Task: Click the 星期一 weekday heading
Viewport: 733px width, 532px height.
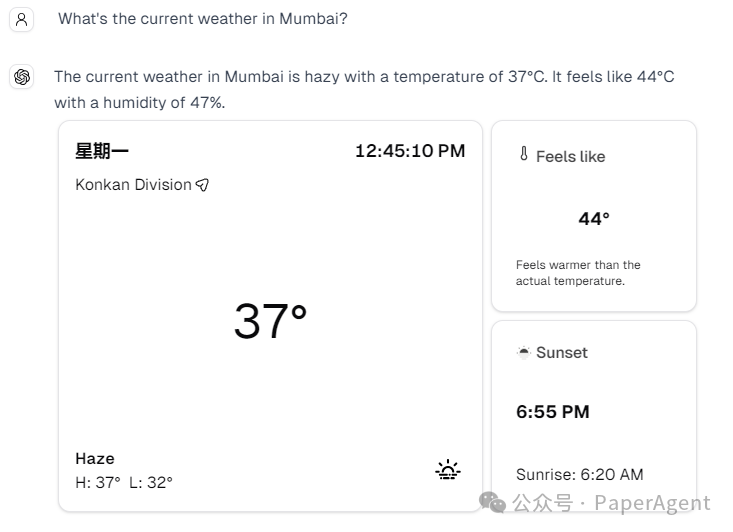Action: [x=102, y=151]
